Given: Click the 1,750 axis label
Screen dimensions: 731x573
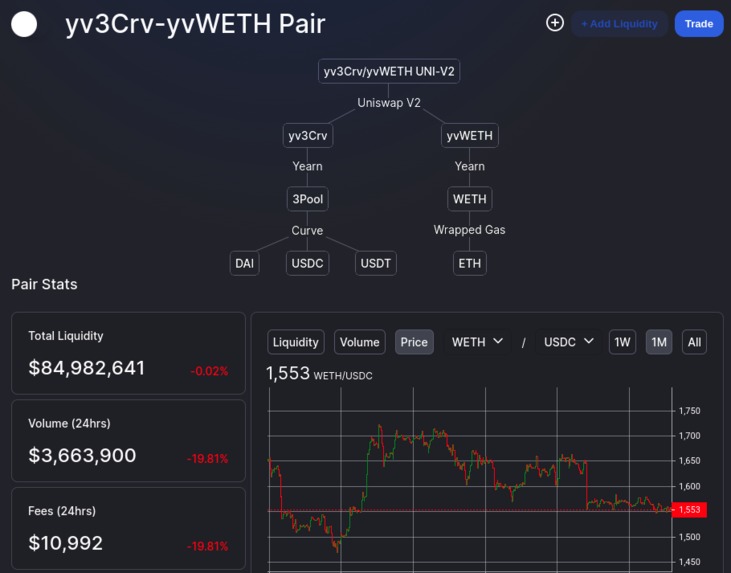Looking at the screenshot, I should (x=690, y=411).
